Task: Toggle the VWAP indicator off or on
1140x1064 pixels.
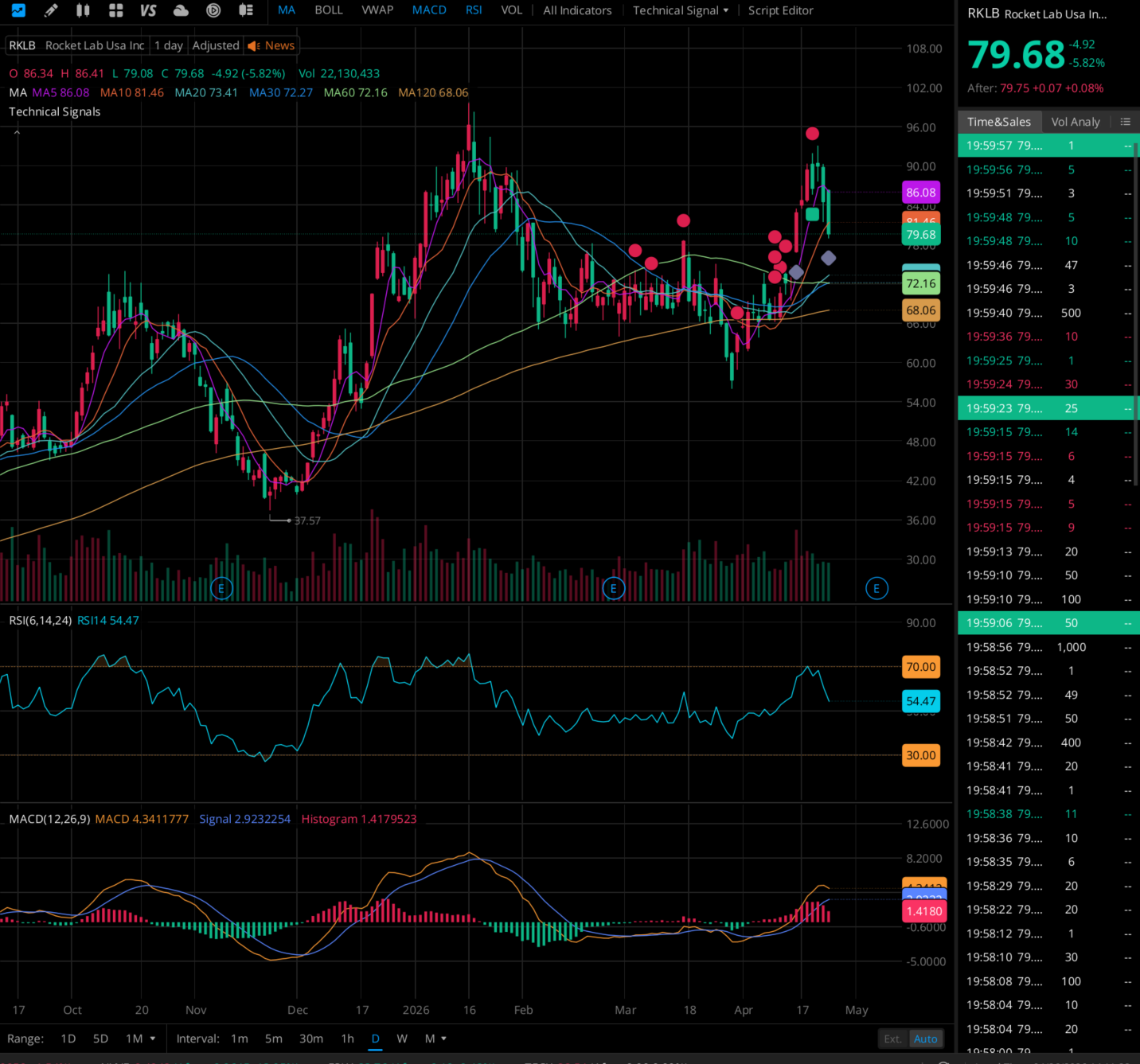Action: tap(377, 10)
